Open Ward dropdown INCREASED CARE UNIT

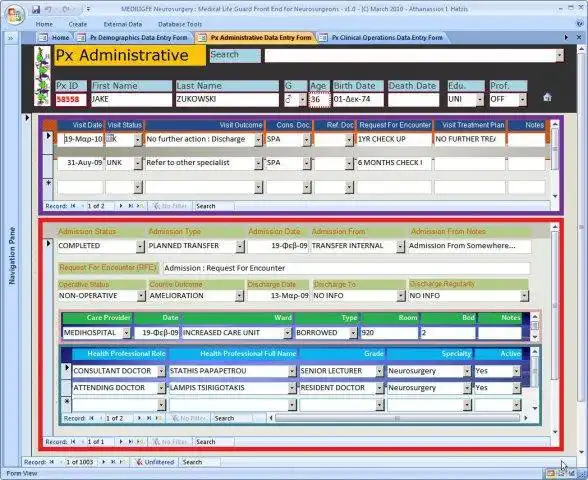pyautogui.click(x=287, y=333)
